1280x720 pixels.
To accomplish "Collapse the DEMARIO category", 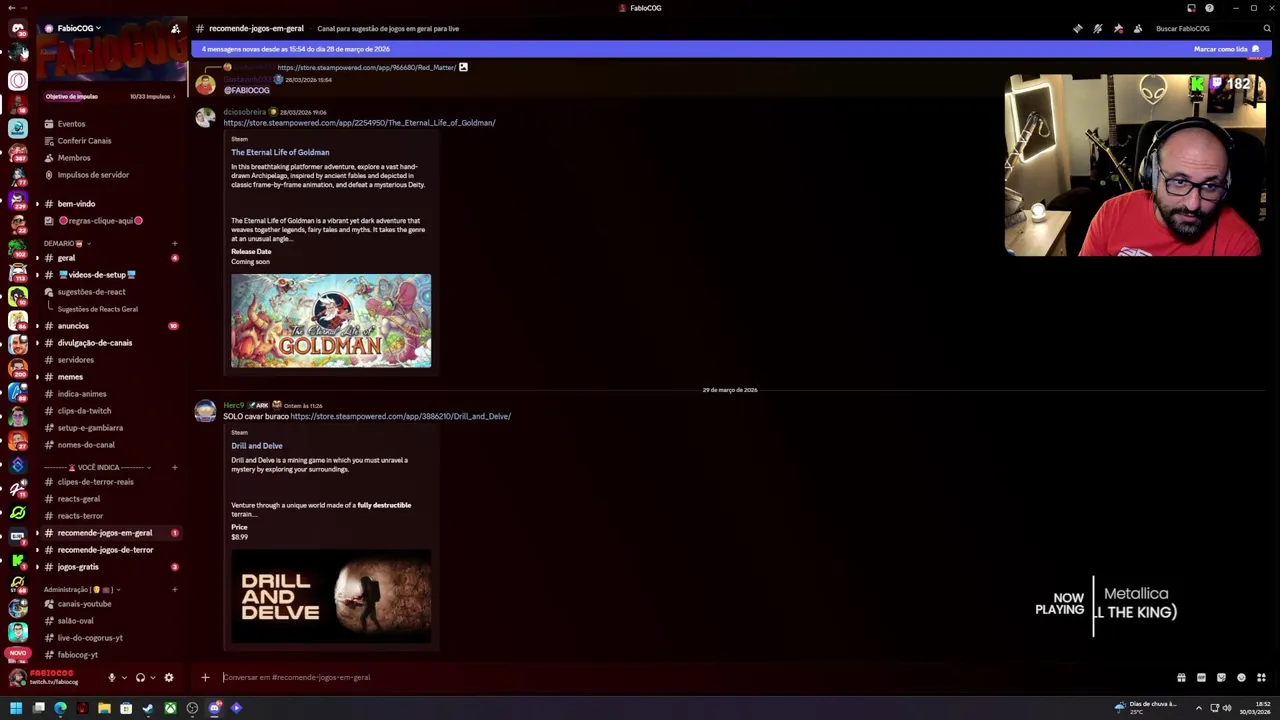I will coord(66,243).
